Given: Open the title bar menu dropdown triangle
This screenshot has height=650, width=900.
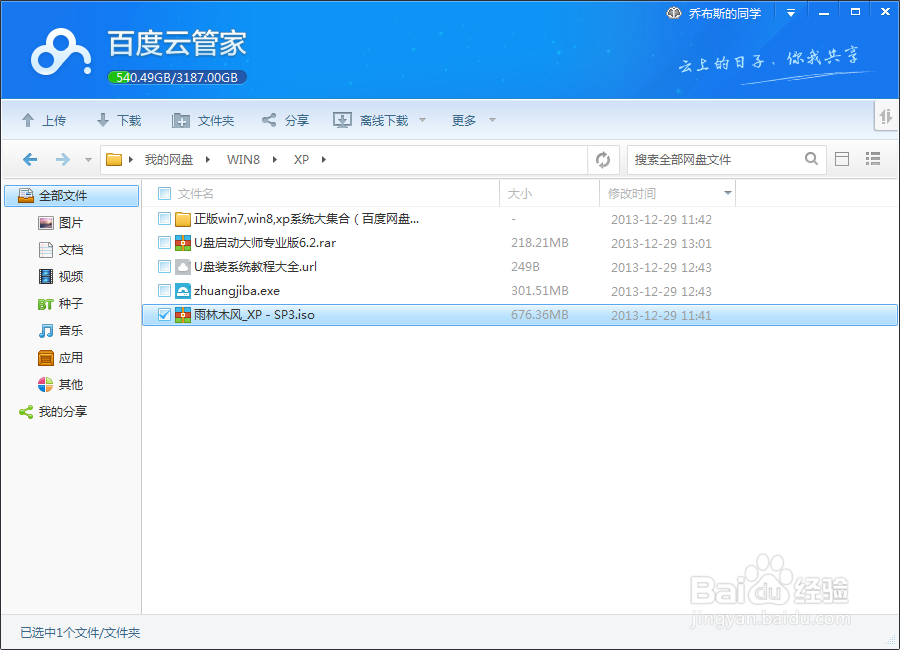Looking at the screenshot, I should coord(791,13).
